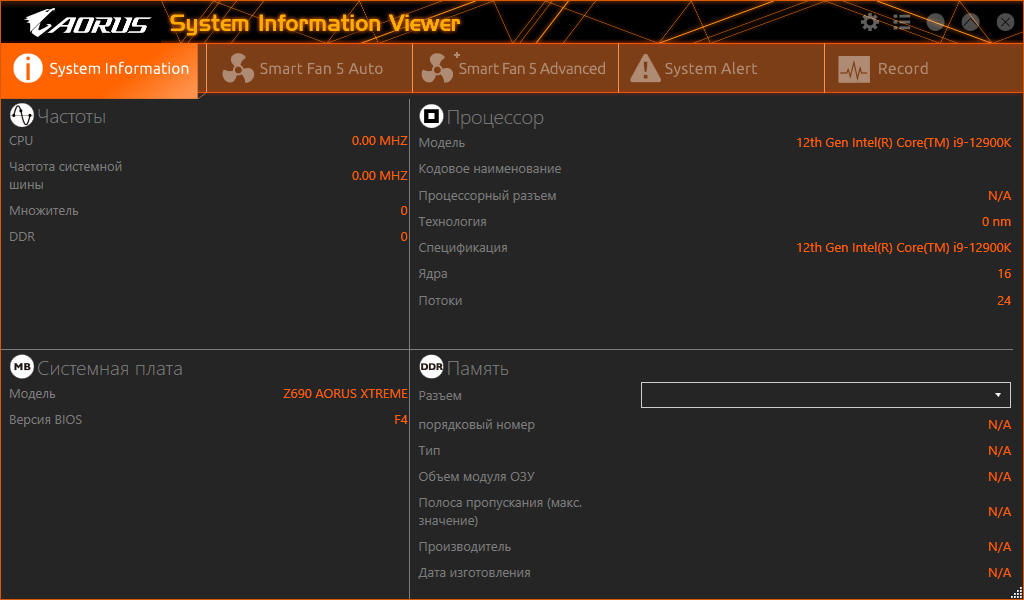Open settings via the gear icon
Screen dimensions: 1024x600
click(870, 22)
